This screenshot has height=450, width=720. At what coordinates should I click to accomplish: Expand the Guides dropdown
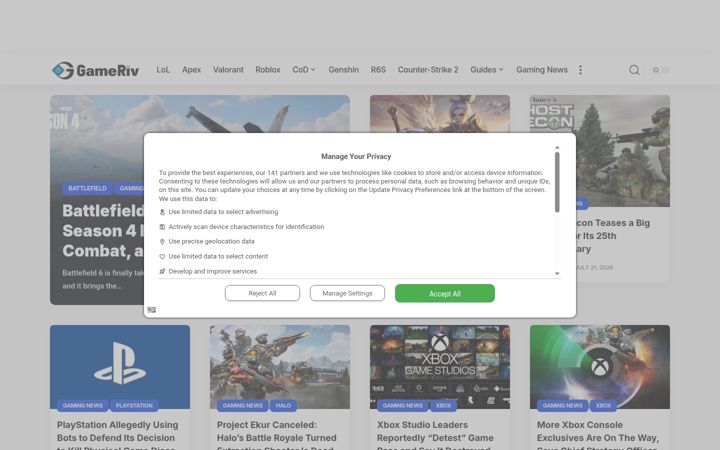487,70
